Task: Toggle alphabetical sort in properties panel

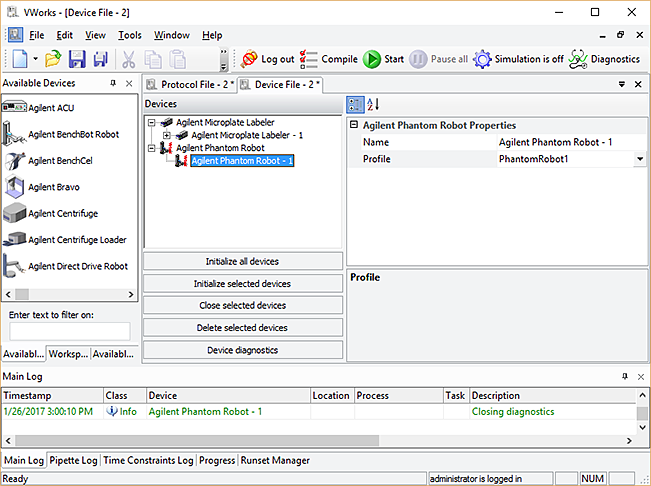Action: 373,104
